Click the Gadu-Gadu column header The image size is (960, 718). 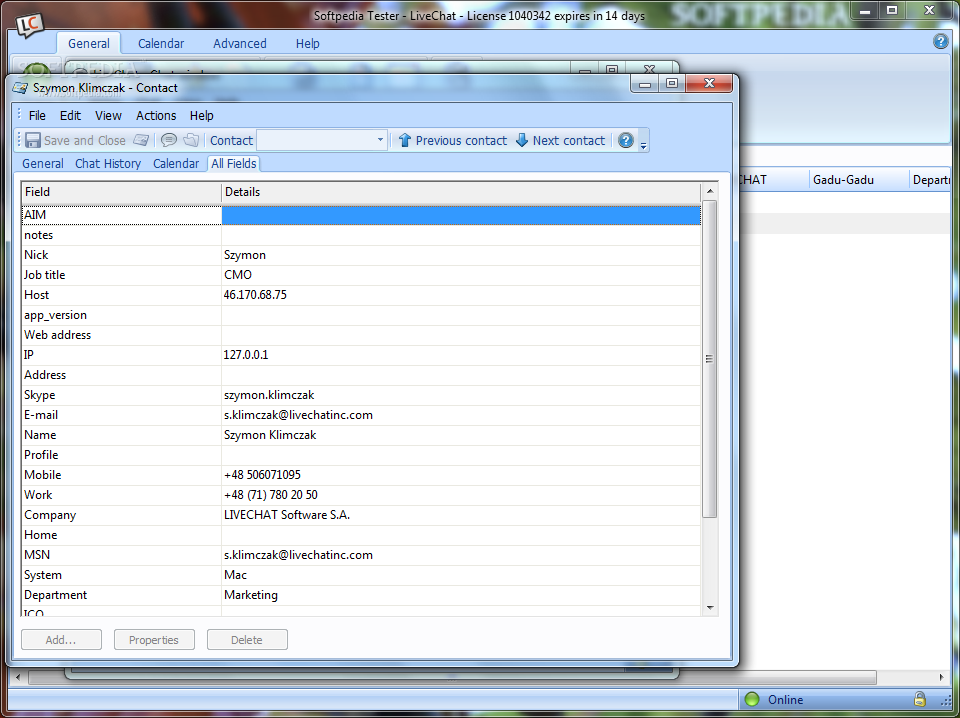pos(858,180)
